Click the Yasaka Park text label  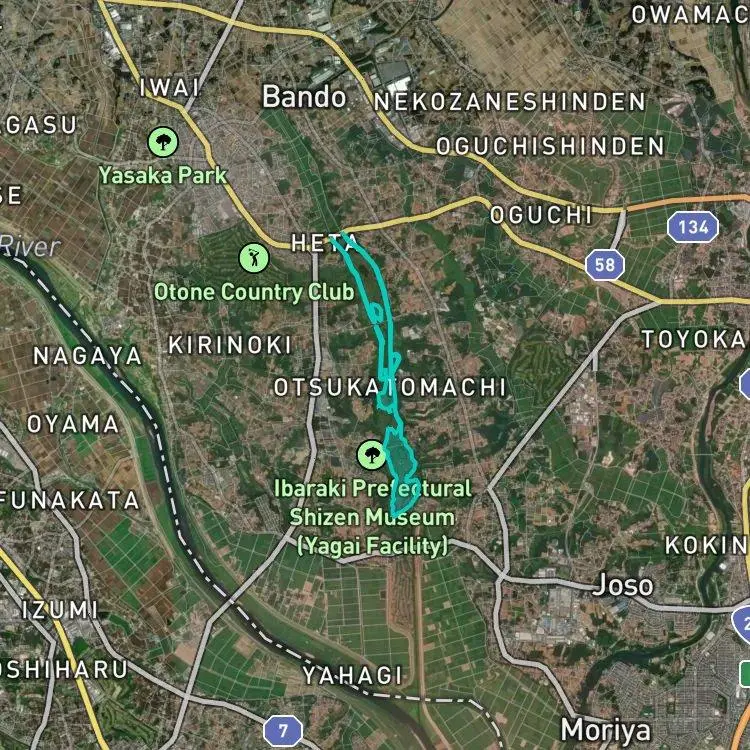click(x=163, y=175)
